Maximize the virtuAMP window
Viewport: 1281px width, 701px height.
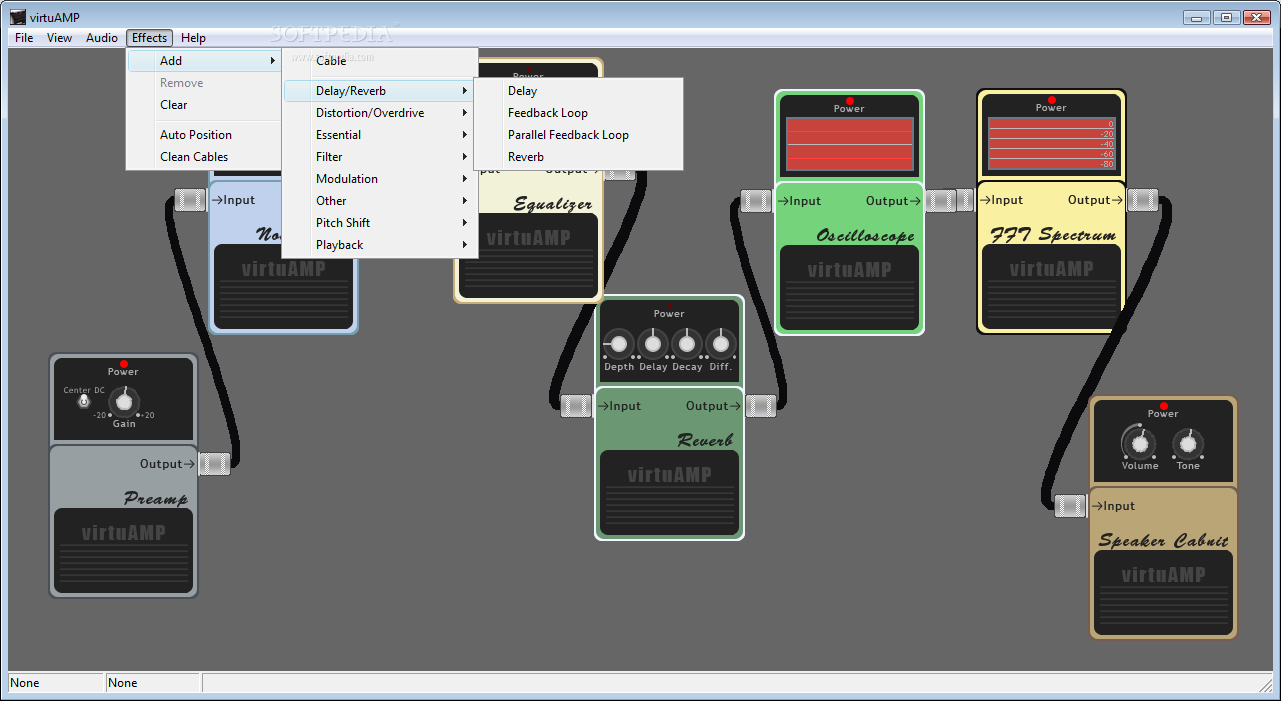coord(1226,17)
